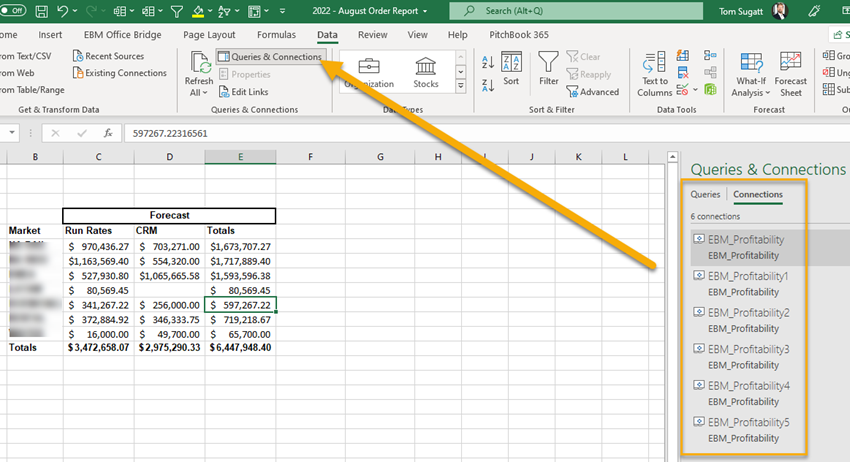Click the Run Rates header cell
This screenshot has width=850, height=462.
click(x=98, y=230)
